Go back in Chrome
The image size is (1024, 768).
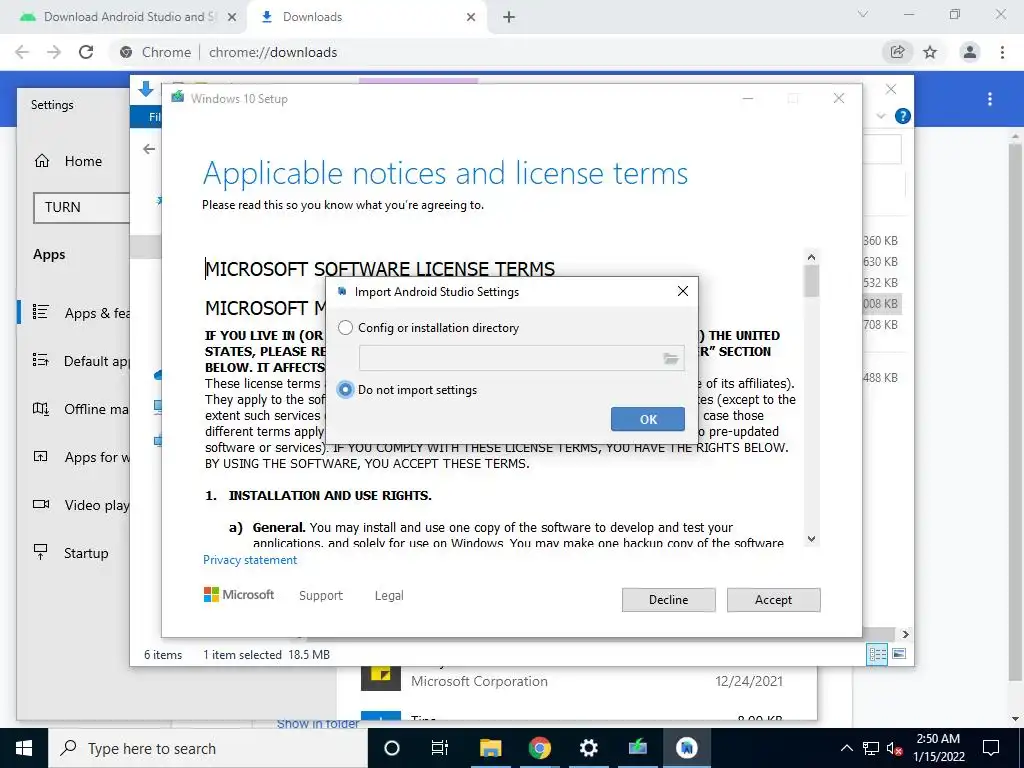point(22,52)
